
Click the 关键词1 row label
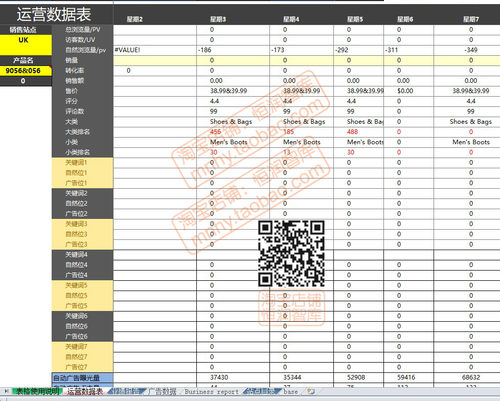point(83,163)
